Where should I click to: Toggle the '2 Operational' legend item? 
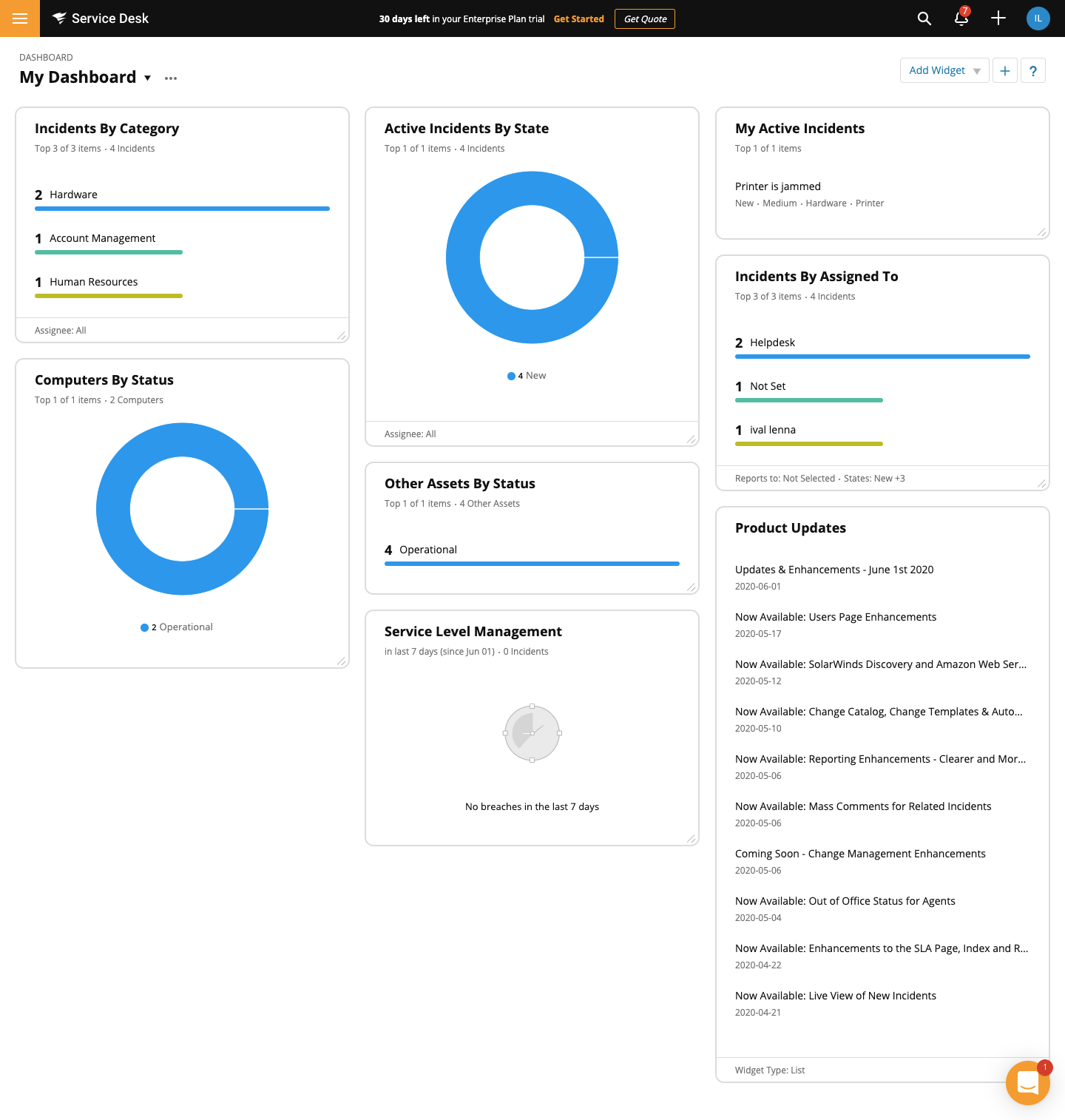coord(177,627)
